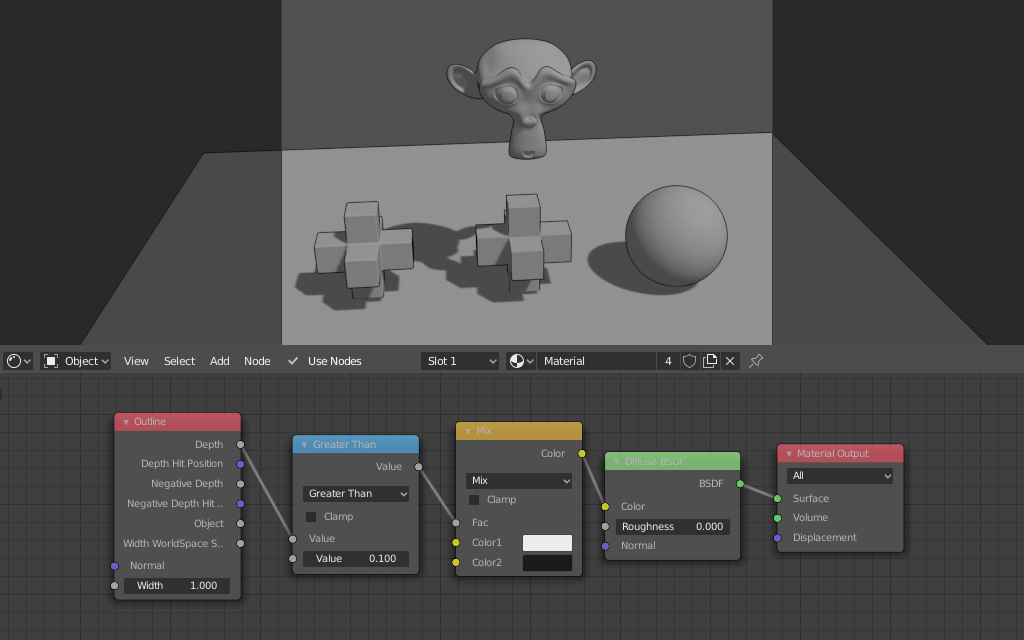The height and width of the screenshot is (640, 1024).
Task: Click the Volume input socket
Action: (x=777, y=518)
